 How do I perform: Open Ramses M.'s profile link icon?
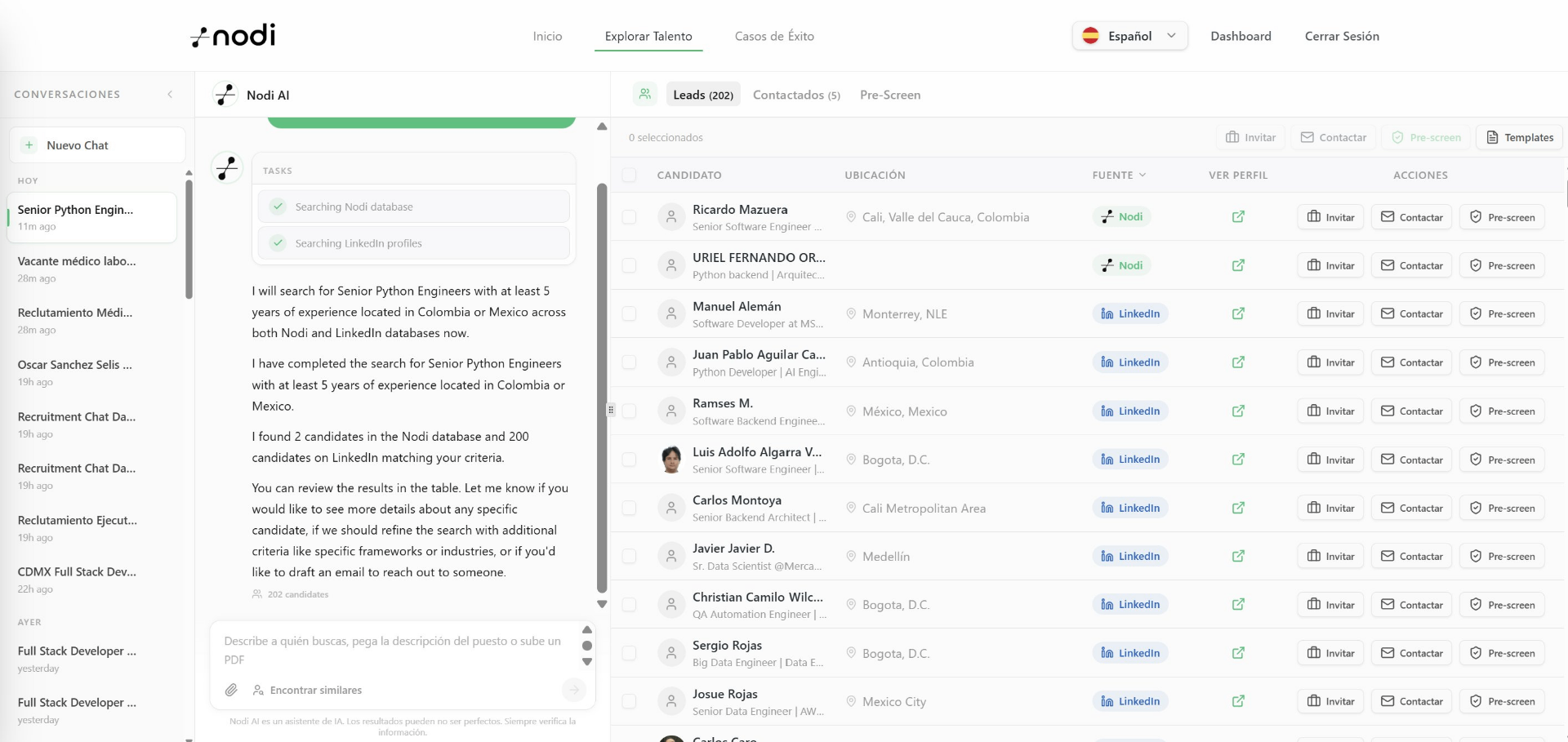point(1238,411)
